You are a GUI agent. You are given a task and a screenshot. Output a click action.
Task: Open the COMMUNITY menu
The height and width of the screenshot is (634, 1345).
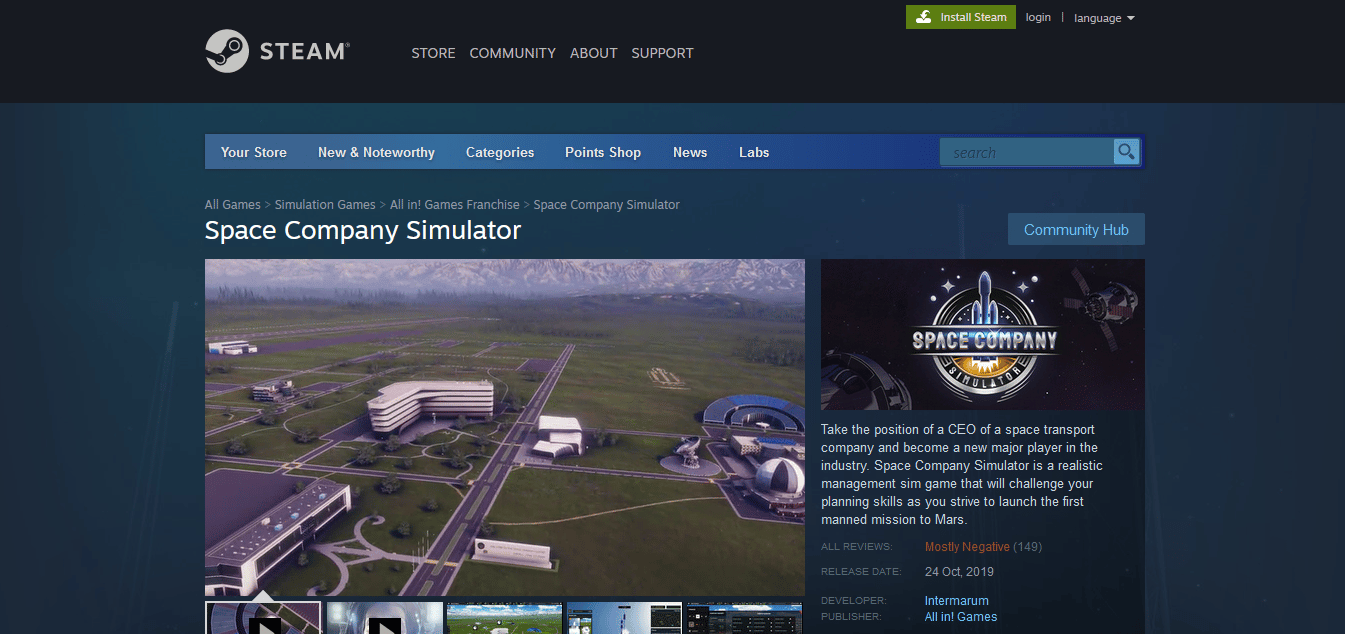512,53
